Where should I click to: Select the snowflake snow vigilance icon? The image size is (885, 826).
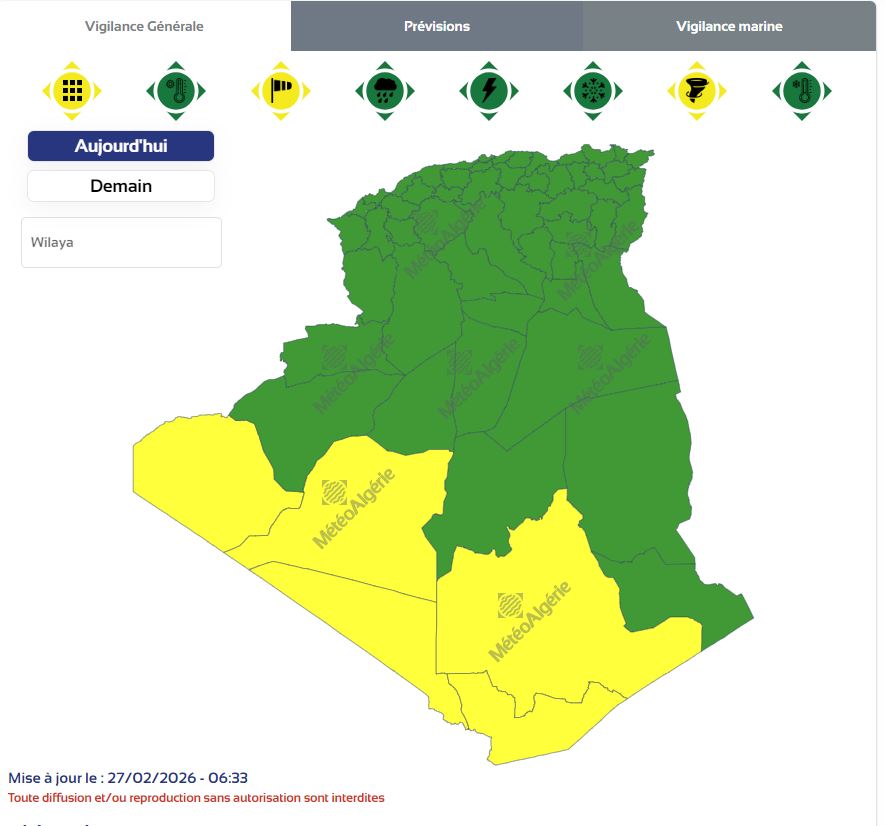593,91
